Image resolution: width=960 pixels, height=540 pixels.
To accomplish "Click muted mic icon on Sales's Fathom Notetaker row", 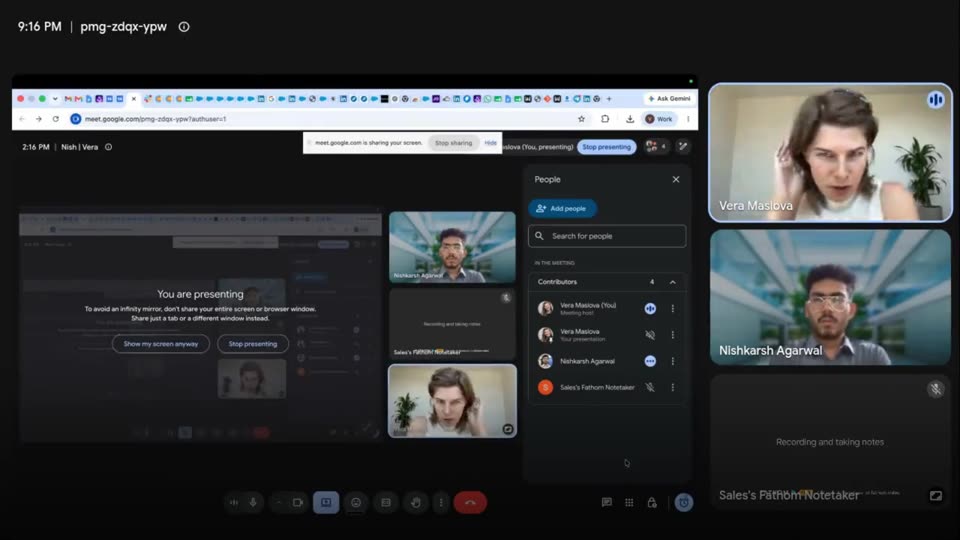I will pyautogui.click(x=650, y=388).
